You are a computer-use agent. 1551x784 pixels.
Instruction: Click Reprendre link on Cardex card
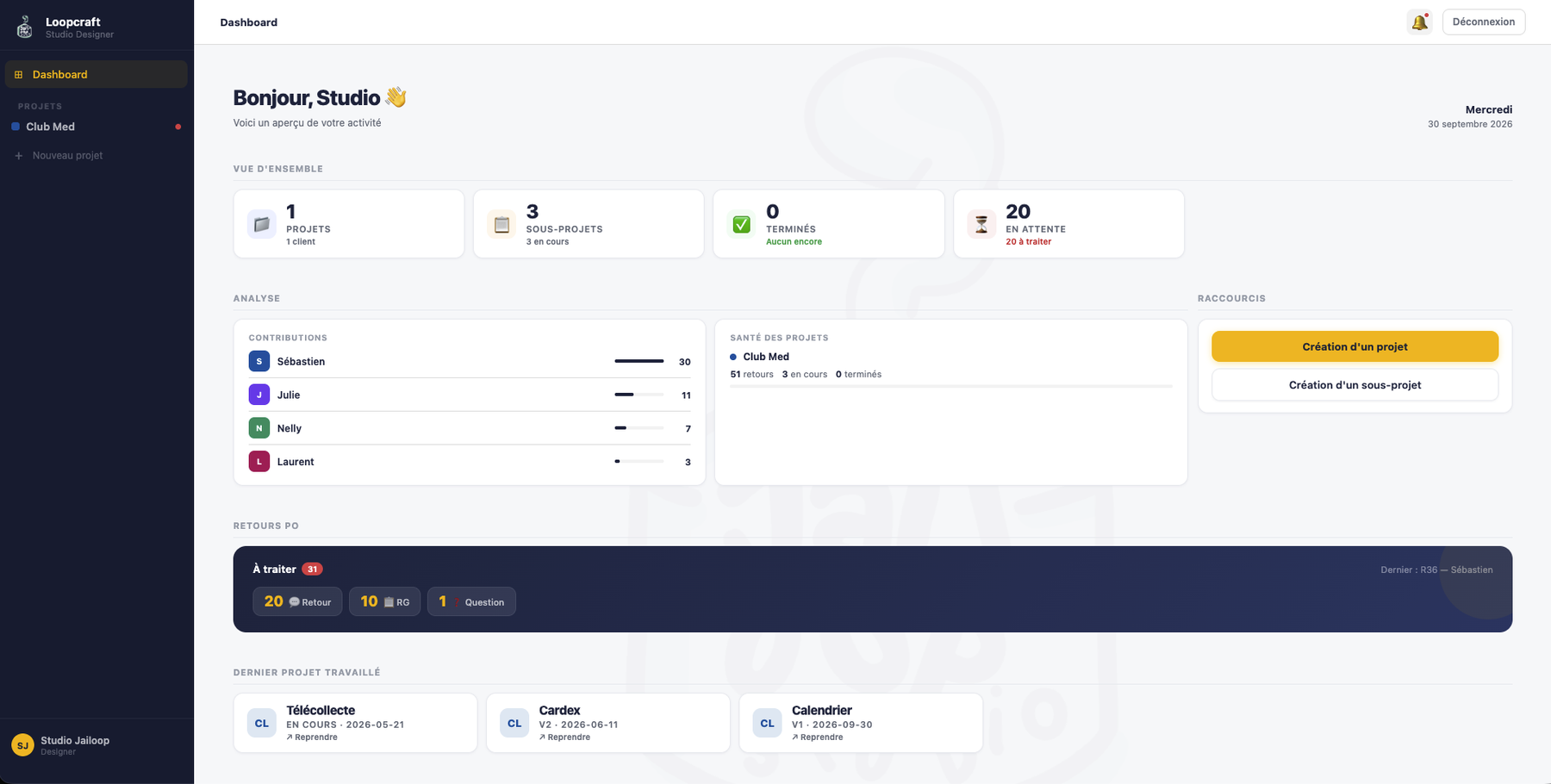(x=565, y=737)
